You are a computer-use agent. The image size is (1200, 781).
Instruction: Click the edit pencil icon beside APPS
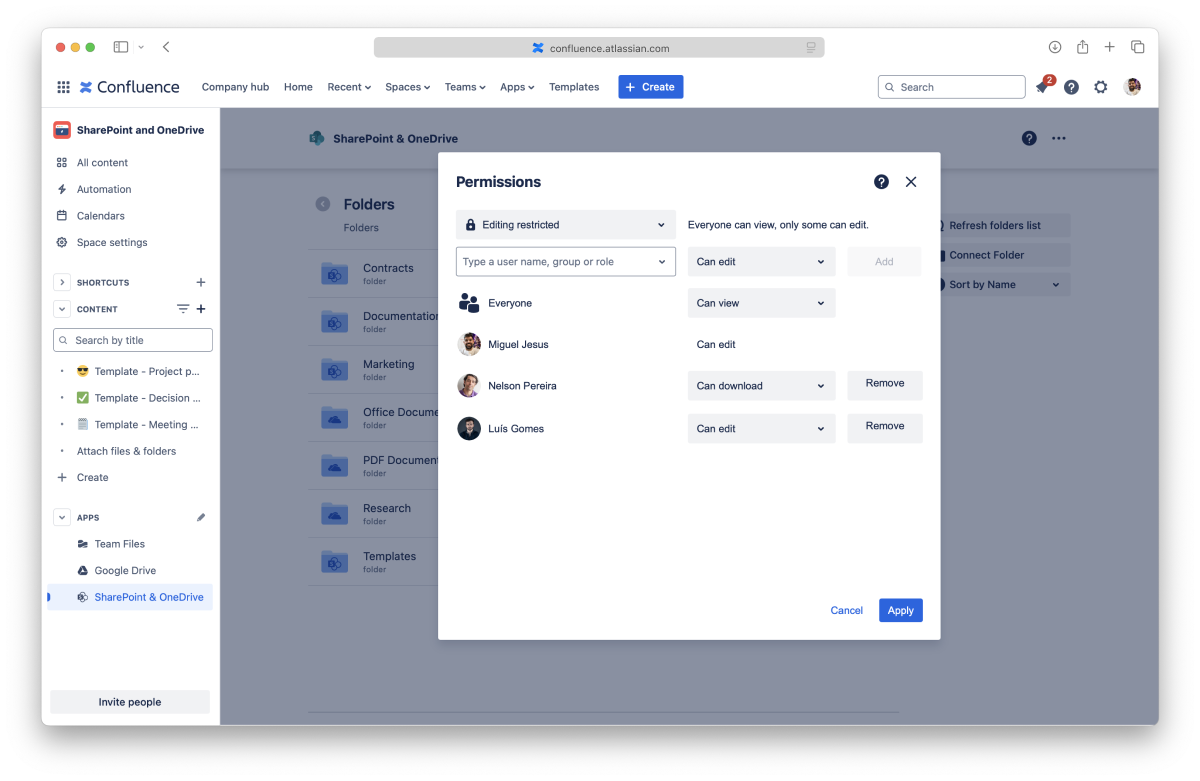tap(201, 518)
